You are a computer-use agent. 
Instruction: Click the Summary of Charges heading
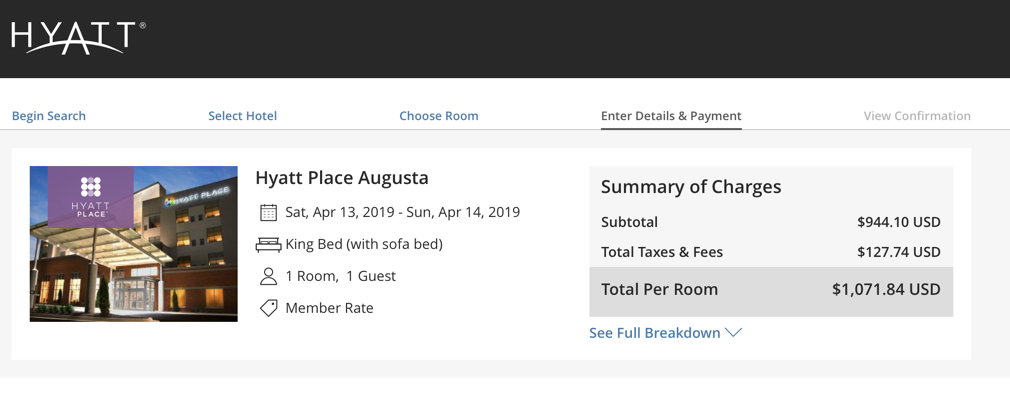[x=691, y=187]
